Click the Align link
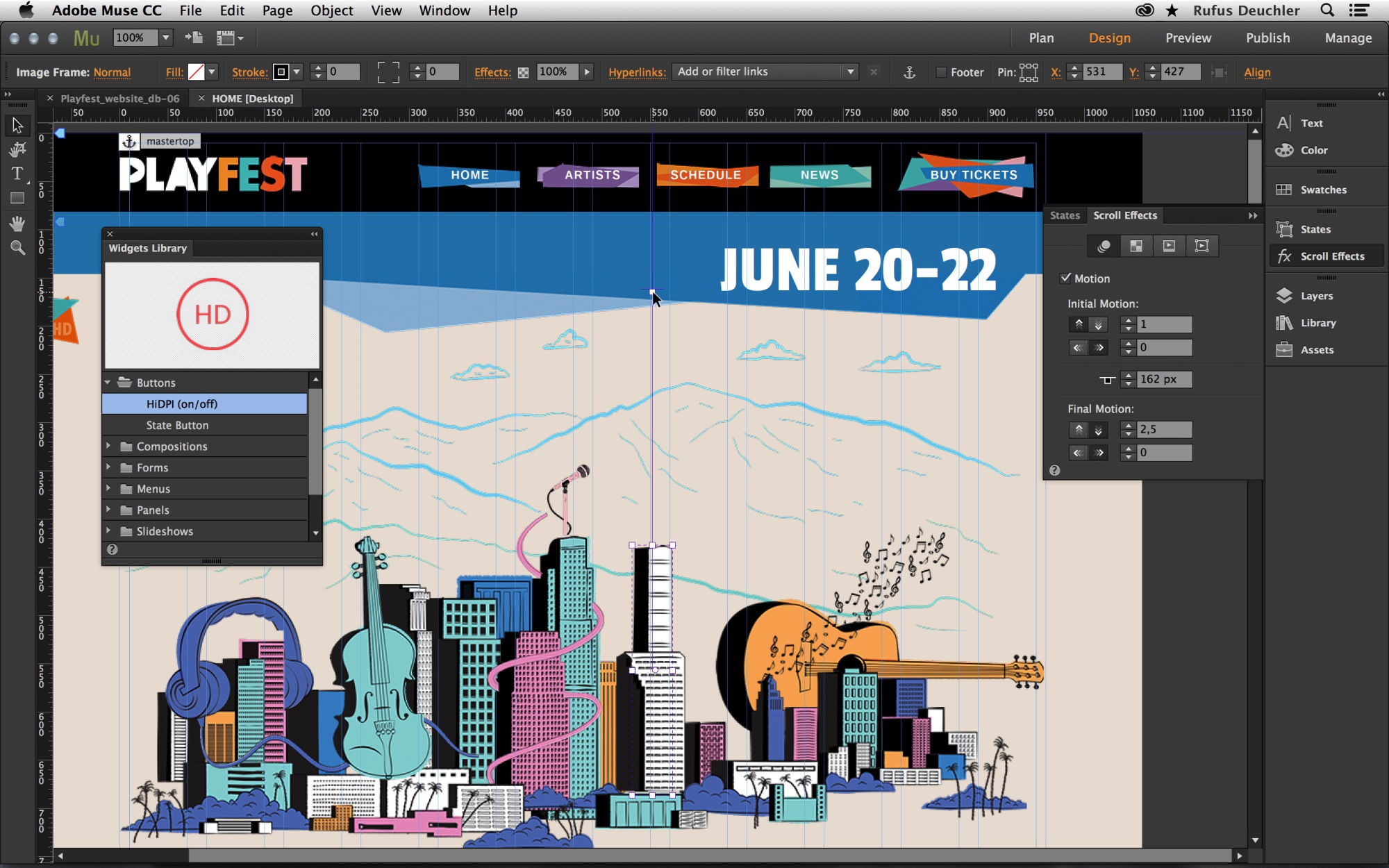The image size is (1389, 868). (1256, 72)
